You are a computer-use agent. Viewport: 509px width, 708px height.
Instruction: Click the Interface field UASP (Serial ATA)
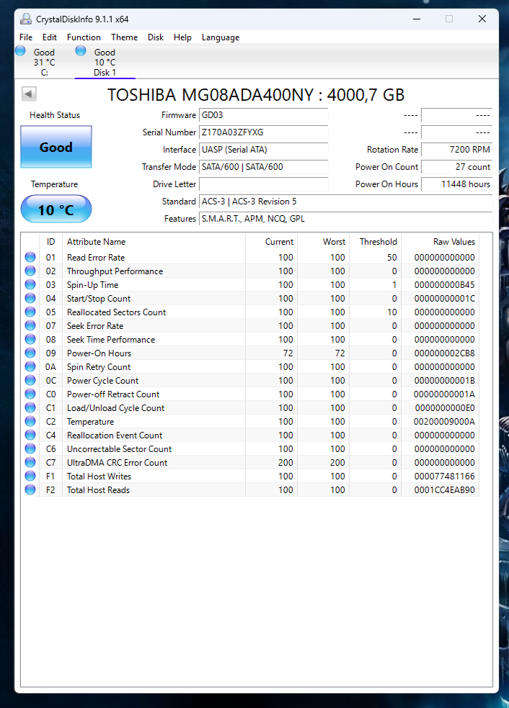pos(263,149)
